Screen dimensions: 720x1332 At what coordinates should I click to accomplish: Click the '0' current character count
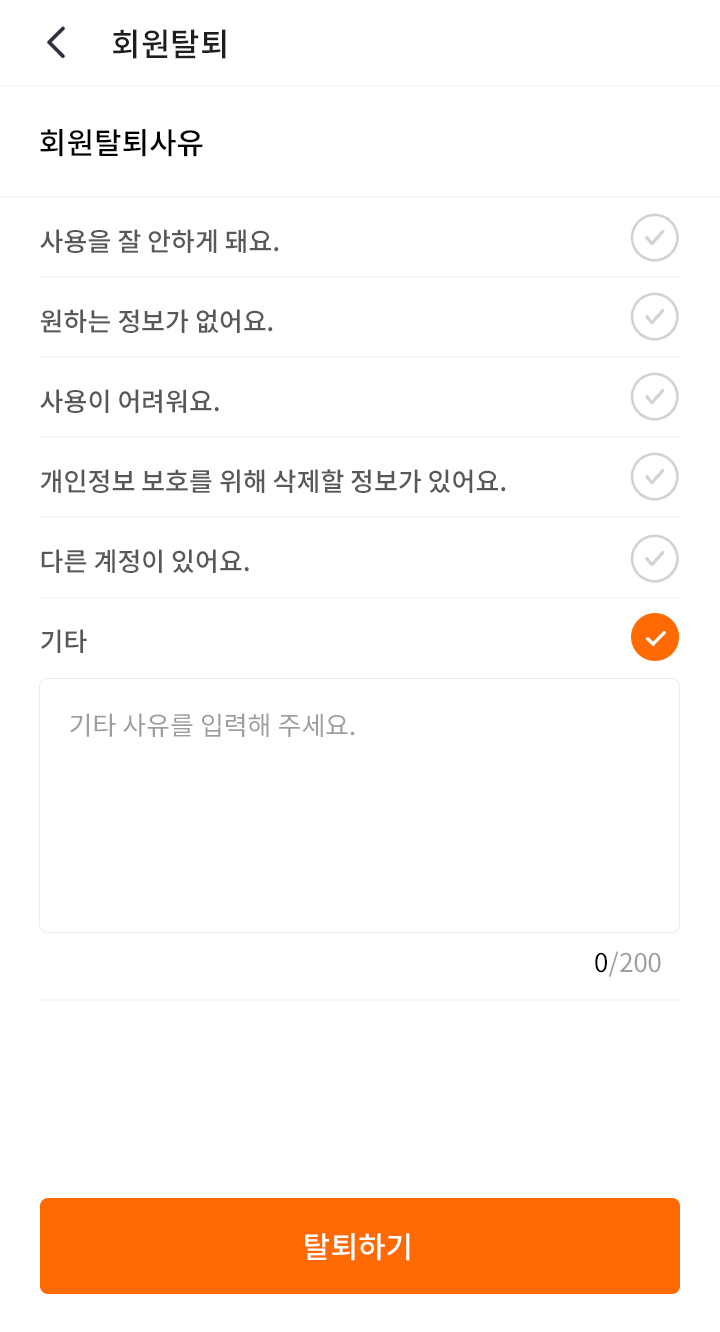600,963
